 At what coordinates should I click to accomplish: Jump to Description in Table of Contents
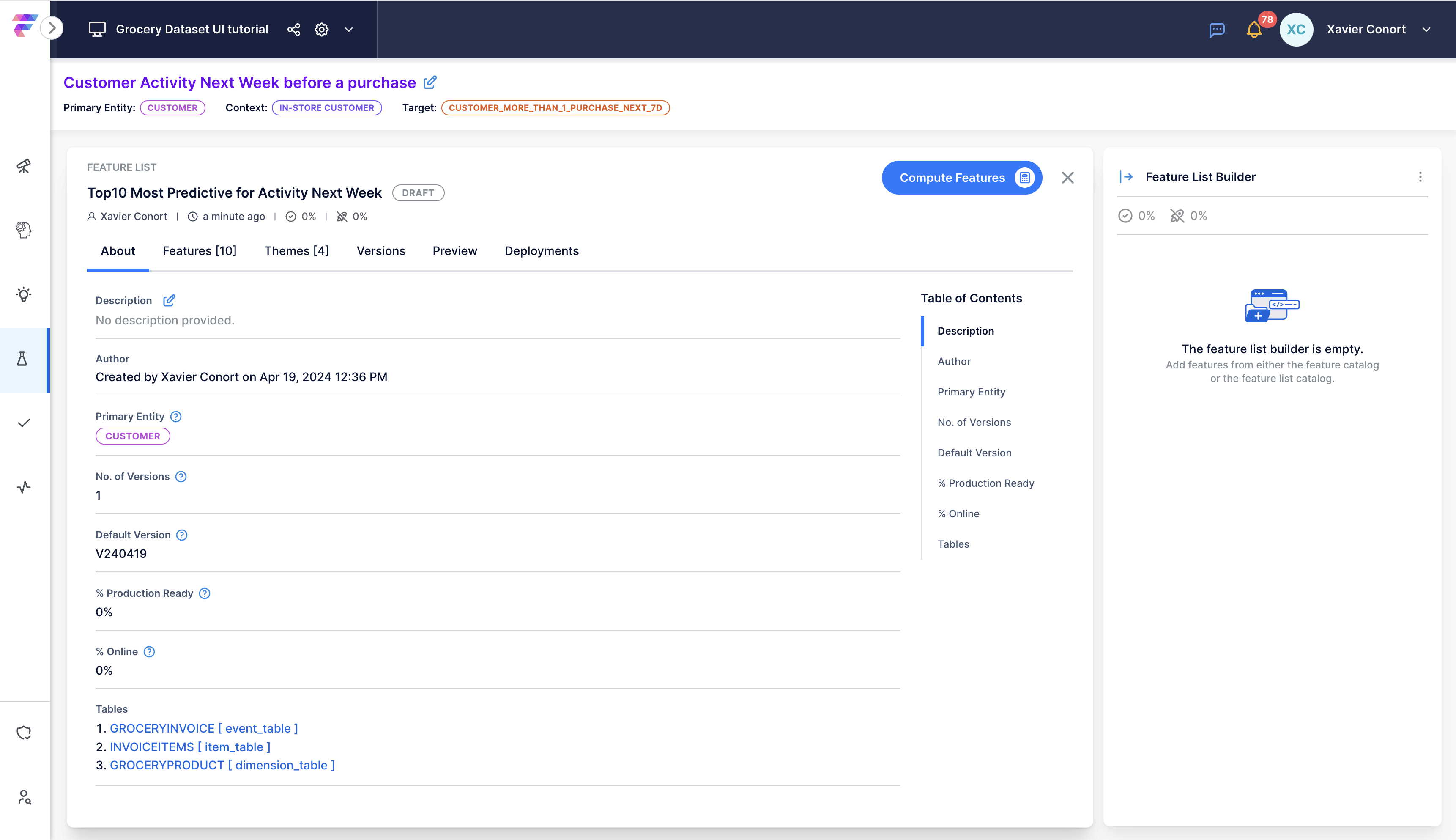[x=965, y=331]
